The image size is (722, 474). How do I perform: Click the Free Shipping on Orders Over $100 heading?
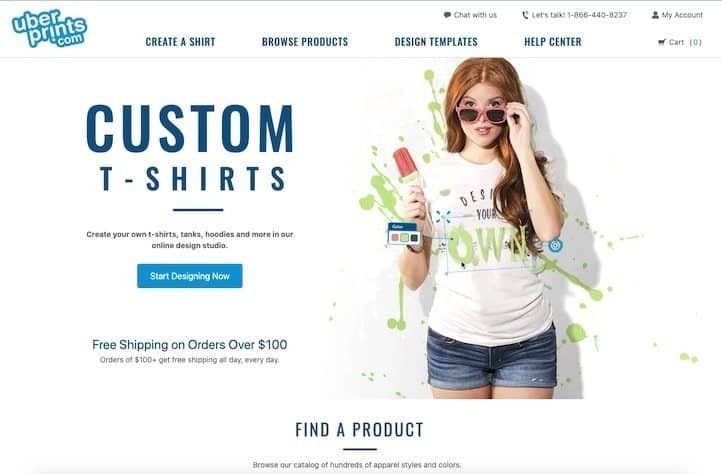[190, 345]
